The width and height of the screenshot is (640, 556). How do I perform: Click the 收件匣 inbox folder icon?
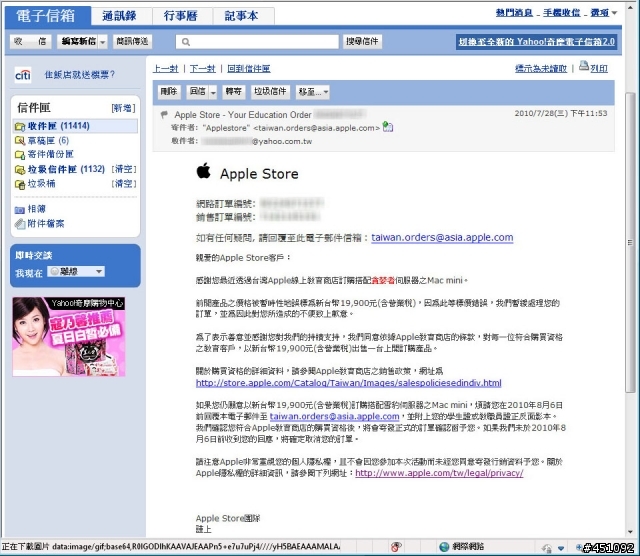point(20,126)
